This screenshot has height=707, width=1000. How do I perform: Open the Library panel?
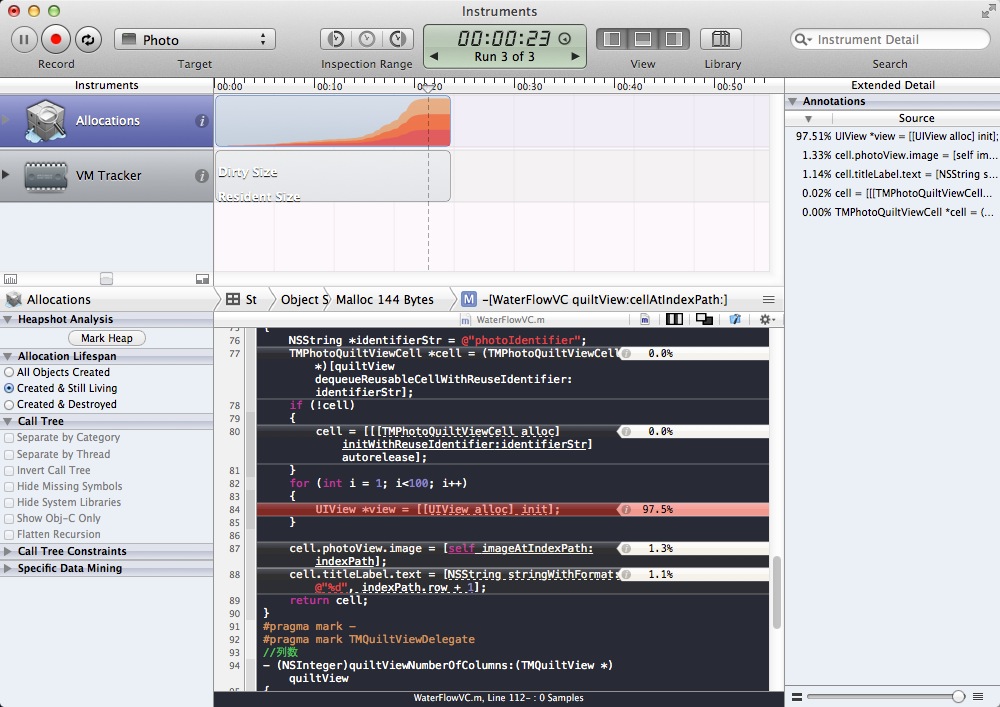[x=721, y=40]
